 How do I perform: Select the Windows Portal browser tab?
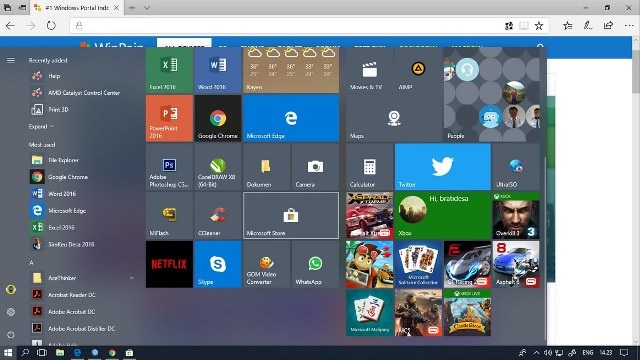tap(76, 8)
